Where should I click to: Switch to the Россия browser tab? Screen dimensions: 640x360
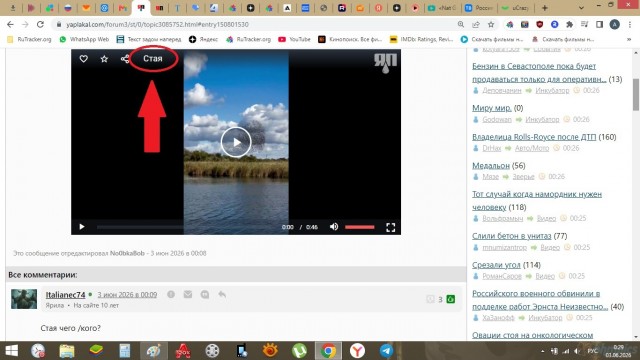pos(479,8)
